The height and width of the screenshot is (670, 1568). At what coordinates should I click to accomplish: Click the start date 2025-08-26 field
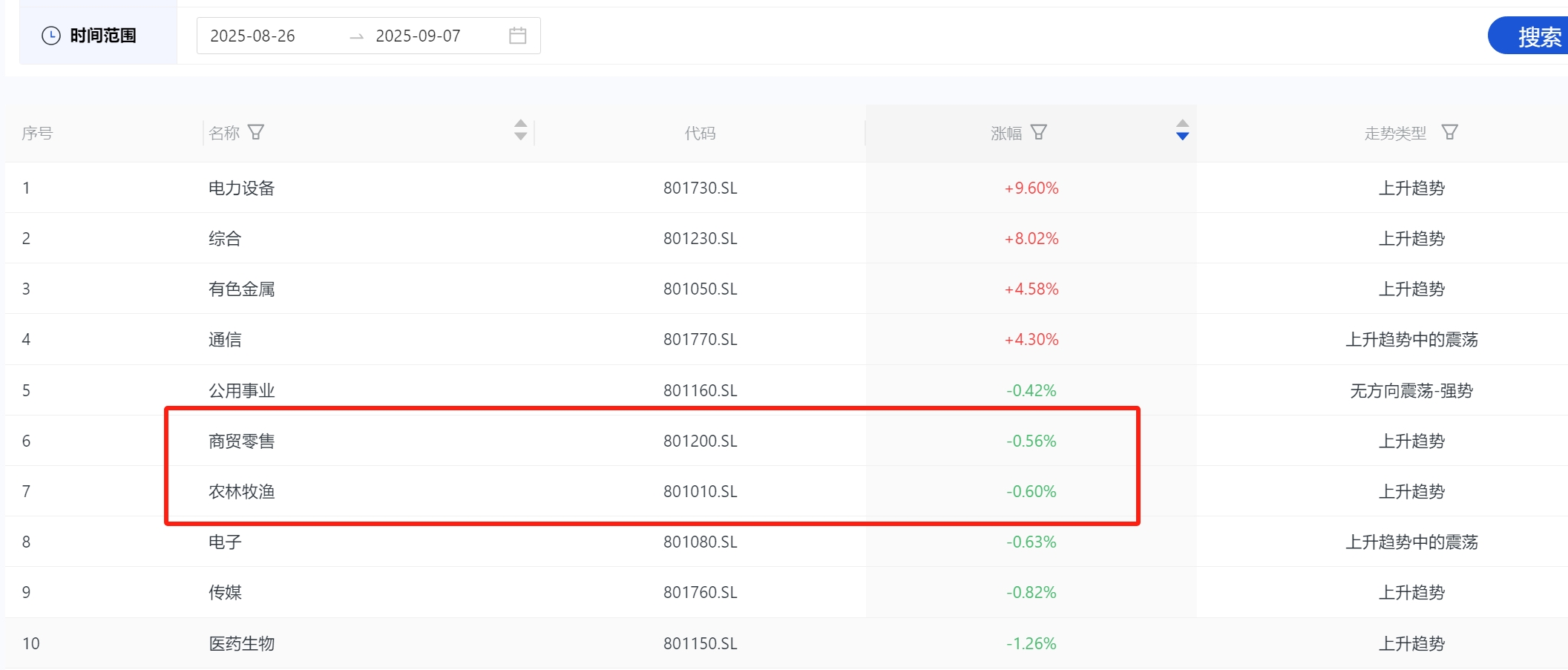click(x=253, y=36)
